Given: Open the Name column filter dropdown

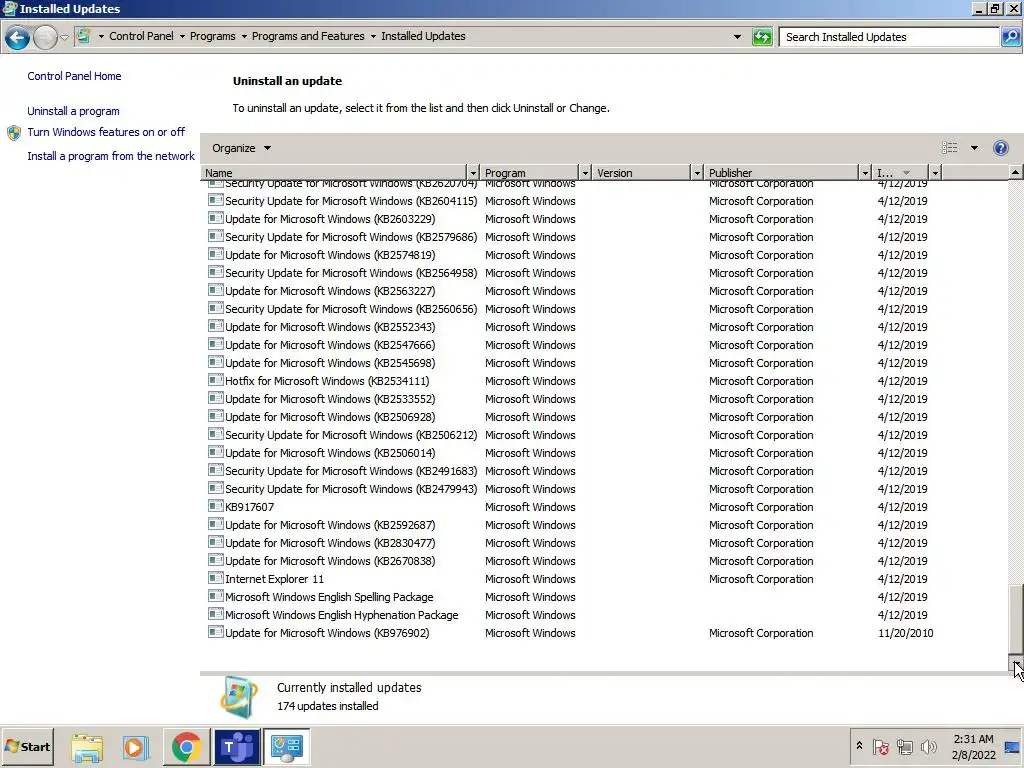Looking at the screenshot, I should click(x=473, y=172).
